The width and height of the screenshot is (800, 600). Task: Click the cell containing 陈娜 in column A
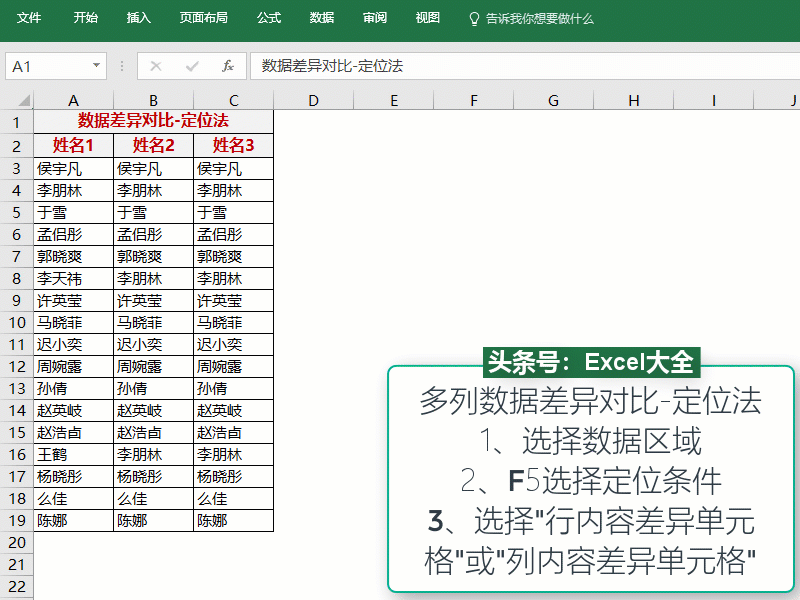click(73, 520)
